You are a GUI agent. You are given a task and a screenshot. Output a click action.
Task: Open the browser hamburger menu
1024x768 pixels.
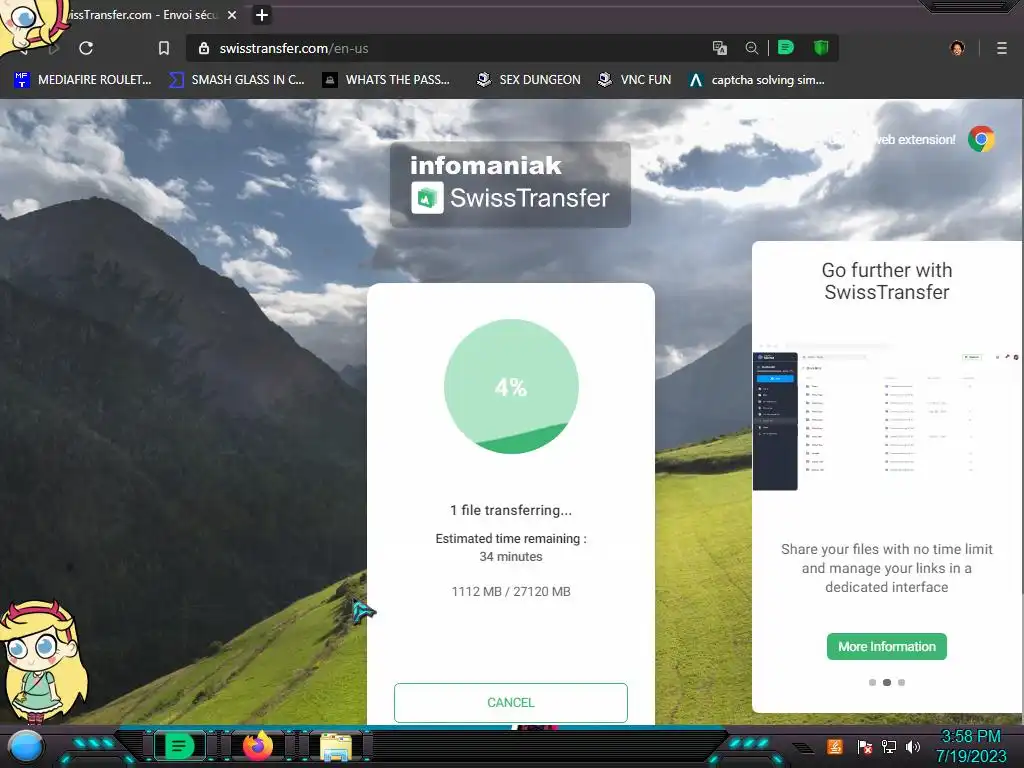tap(1002, 48)
